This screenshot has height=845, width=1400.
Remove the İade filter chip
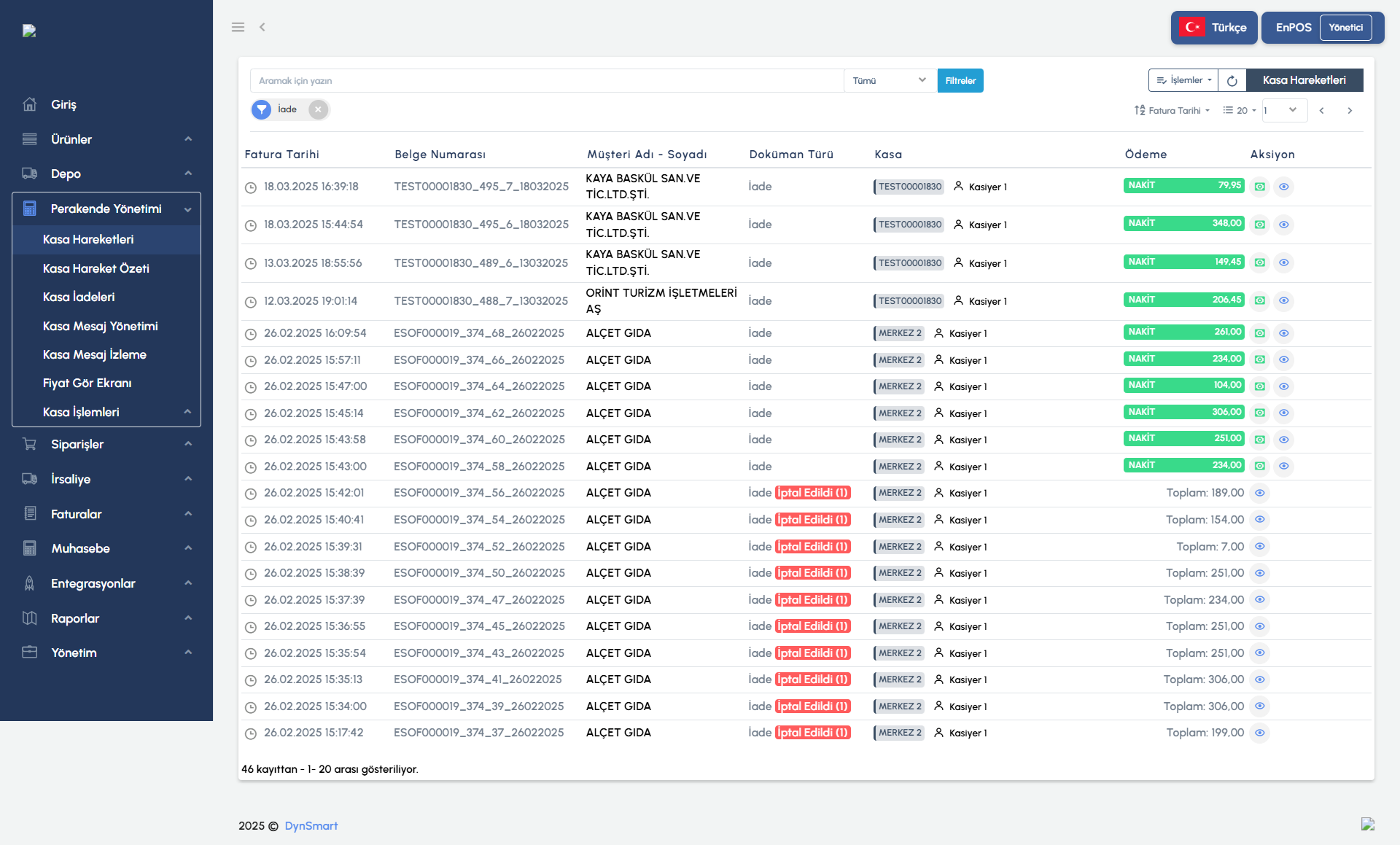point(318,109)
